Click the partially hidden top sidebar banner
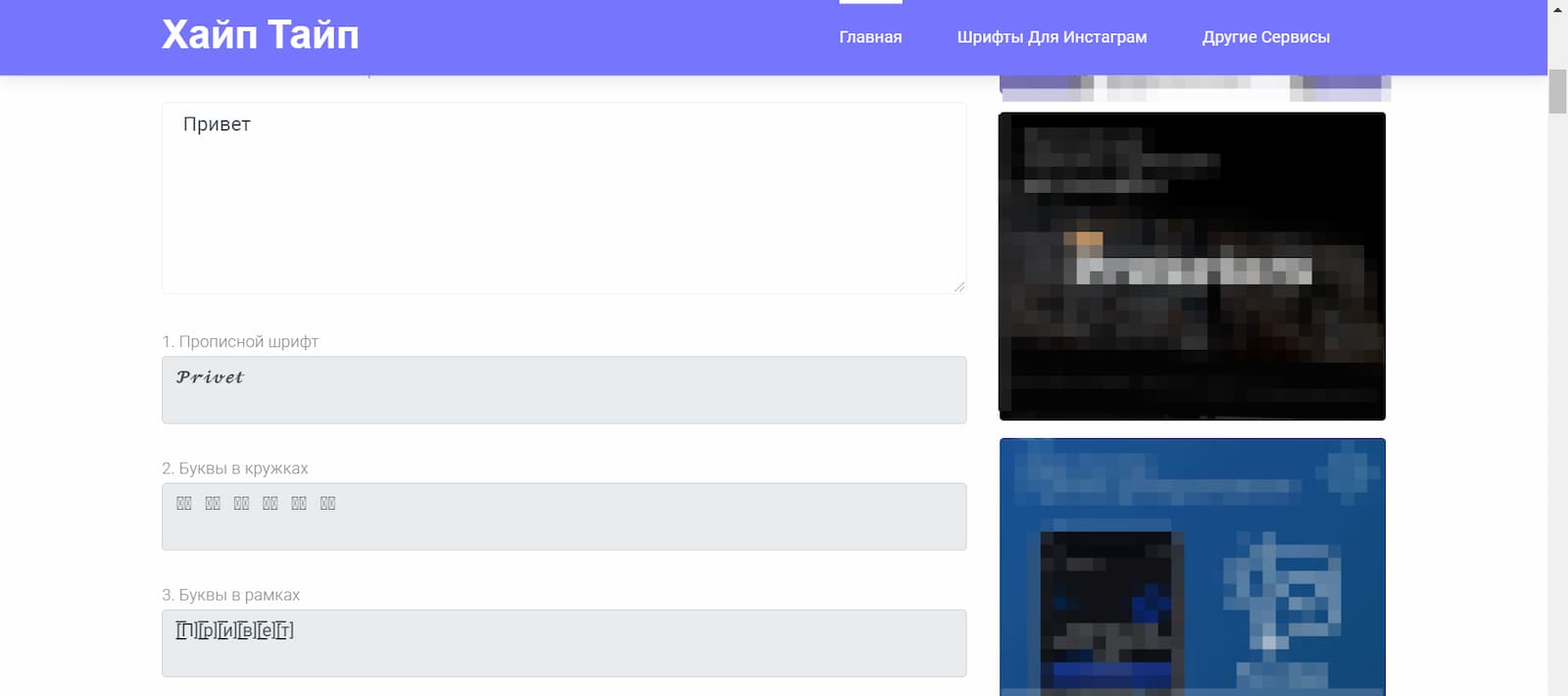Screen dimensions: 1568x696 pyautogui.click(x=1195, y=88)
